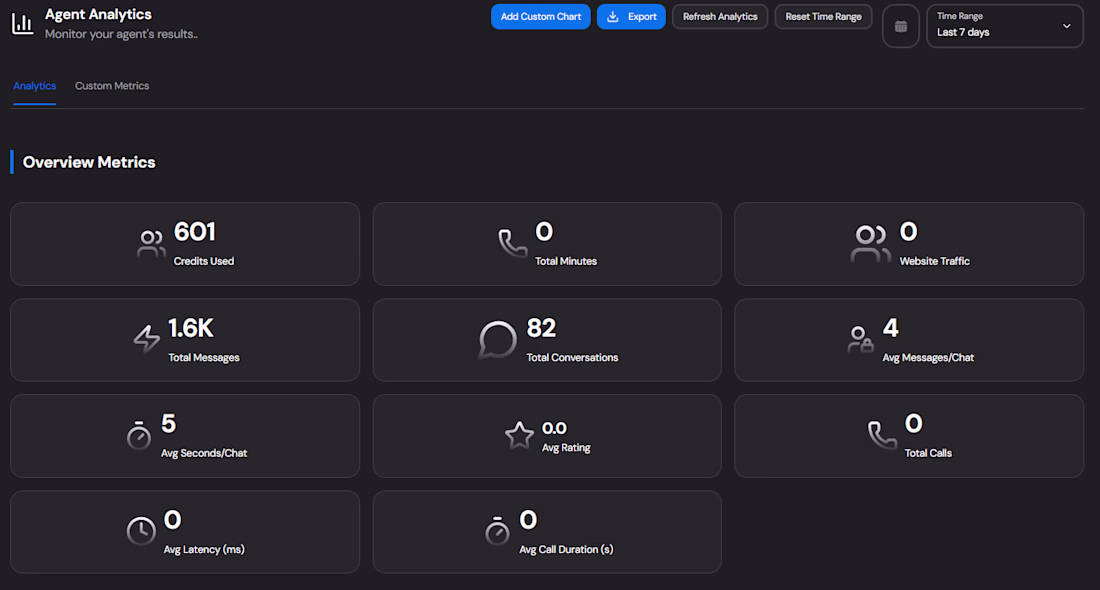
Task: Click the Avg Latency clock icon
Action: [x=141, y=531]
